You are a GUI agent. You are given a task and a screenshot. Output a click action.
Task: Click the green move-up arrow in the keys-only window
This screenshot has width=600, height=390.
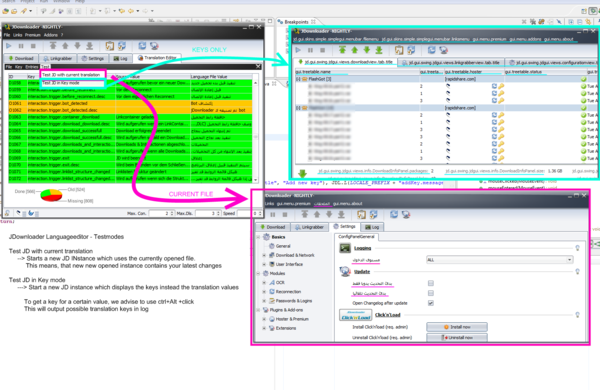[x=355, y=50]
